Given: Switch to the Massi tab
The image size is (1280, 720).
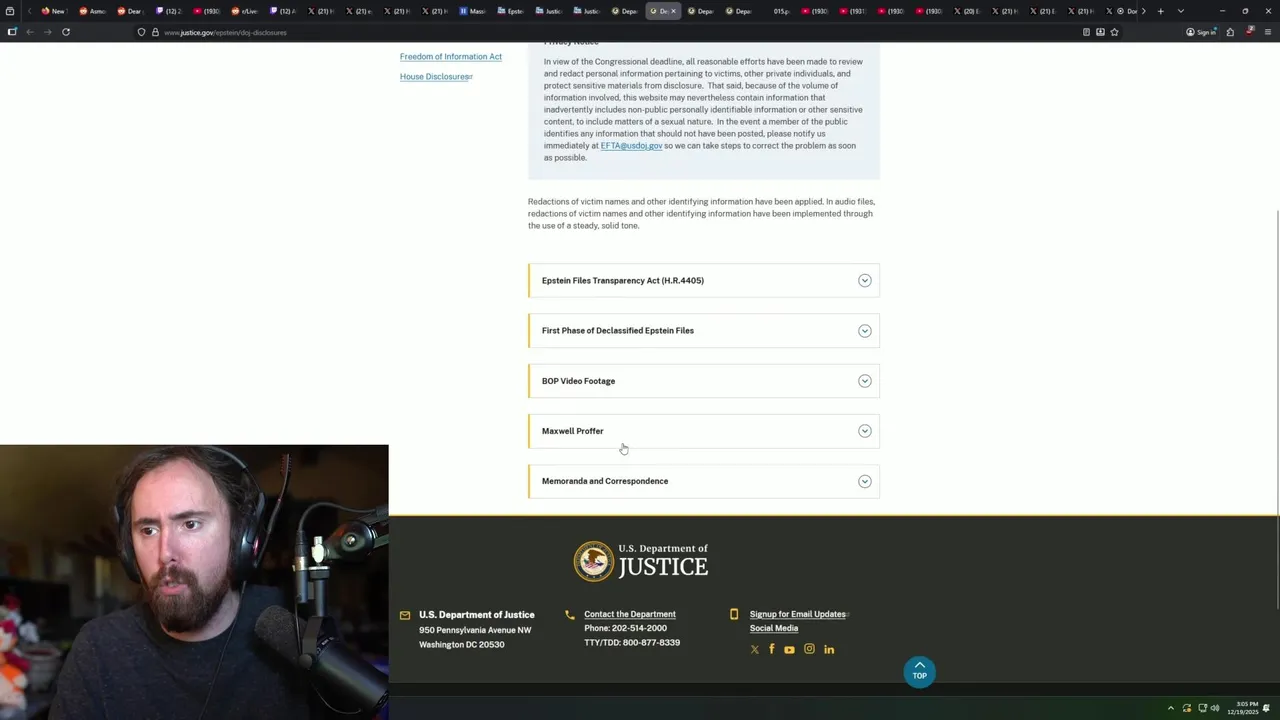Looking at the screenshot, I should (x=472, y=11).
